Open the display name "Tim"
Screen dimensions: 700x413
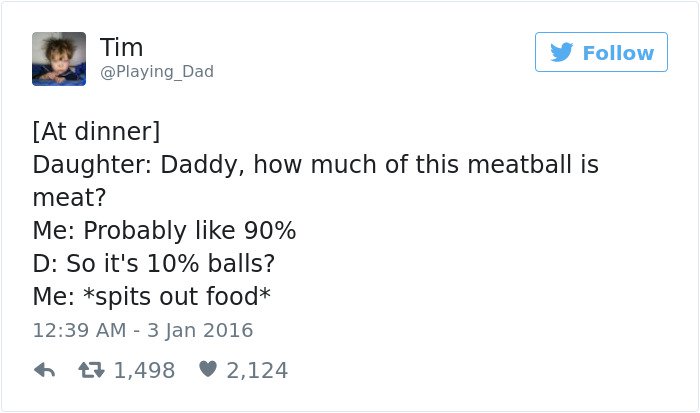coord(121,47)
